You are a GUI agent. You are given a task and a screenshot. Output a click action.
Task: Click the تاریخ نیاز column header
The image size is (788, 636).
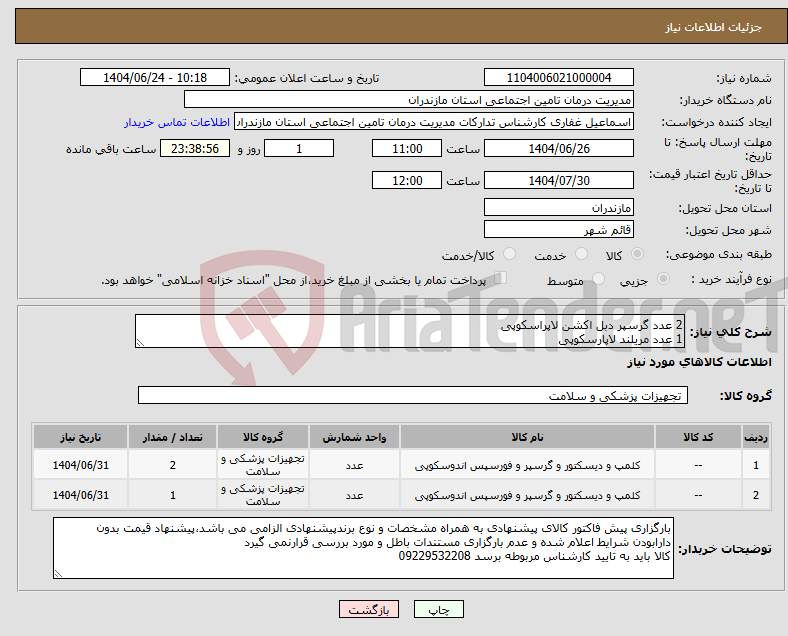tap(80, 437)
